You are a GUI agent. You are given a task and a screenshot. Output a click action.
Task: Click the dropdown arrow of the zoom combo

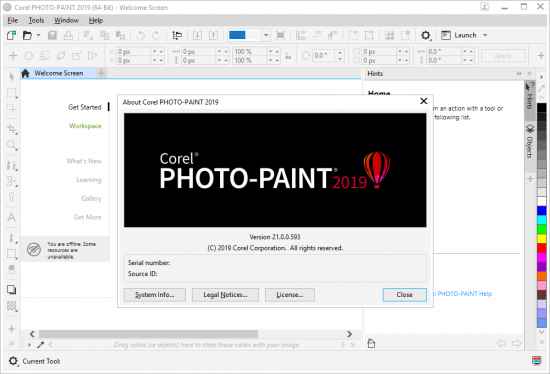266,35
